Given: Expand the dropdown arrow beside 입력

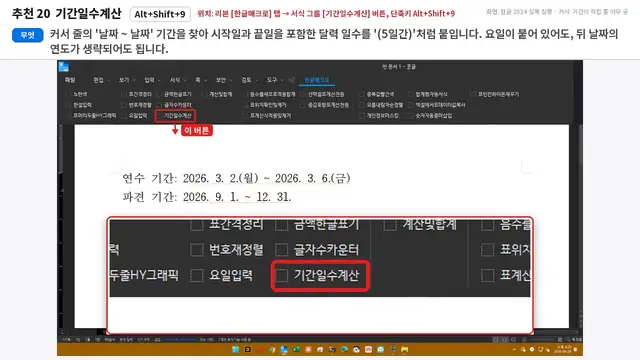Looking at the screenshot, I should (159, 80).
